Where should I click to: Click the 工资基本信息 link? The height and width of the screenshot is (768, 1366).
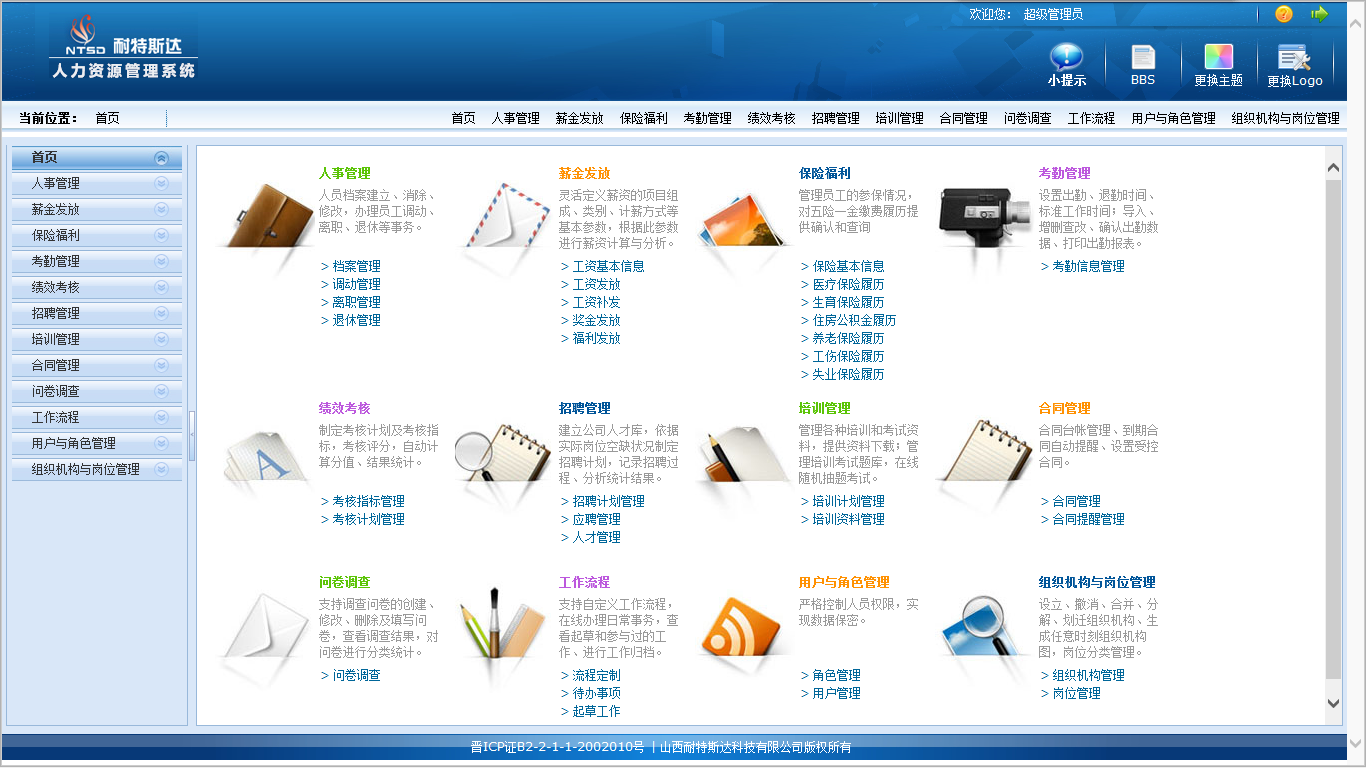pos(608,266)
